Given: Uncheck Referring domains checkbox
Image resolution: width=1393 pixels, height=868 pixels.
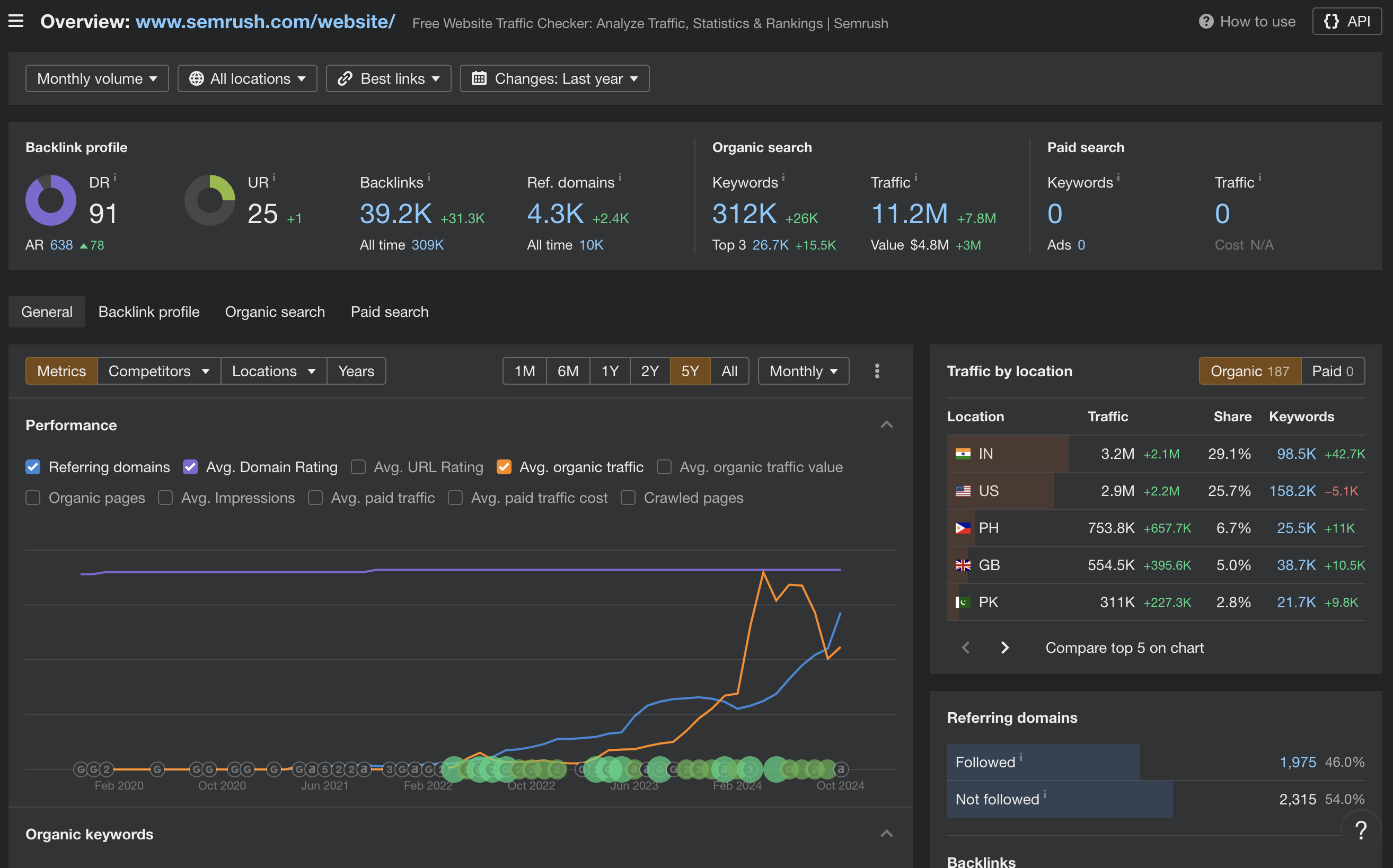Looking at the screenshot, I should click(x=33, y=467).
